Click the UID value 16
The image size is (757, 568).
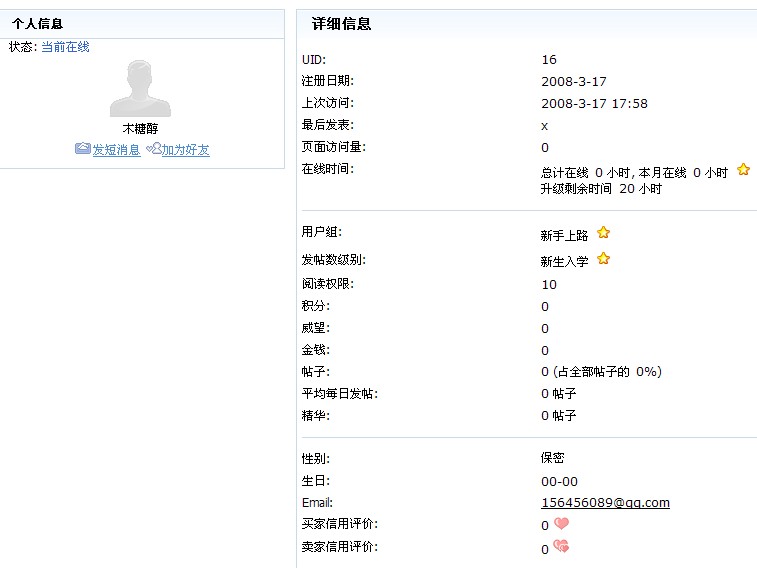point(549,60)
